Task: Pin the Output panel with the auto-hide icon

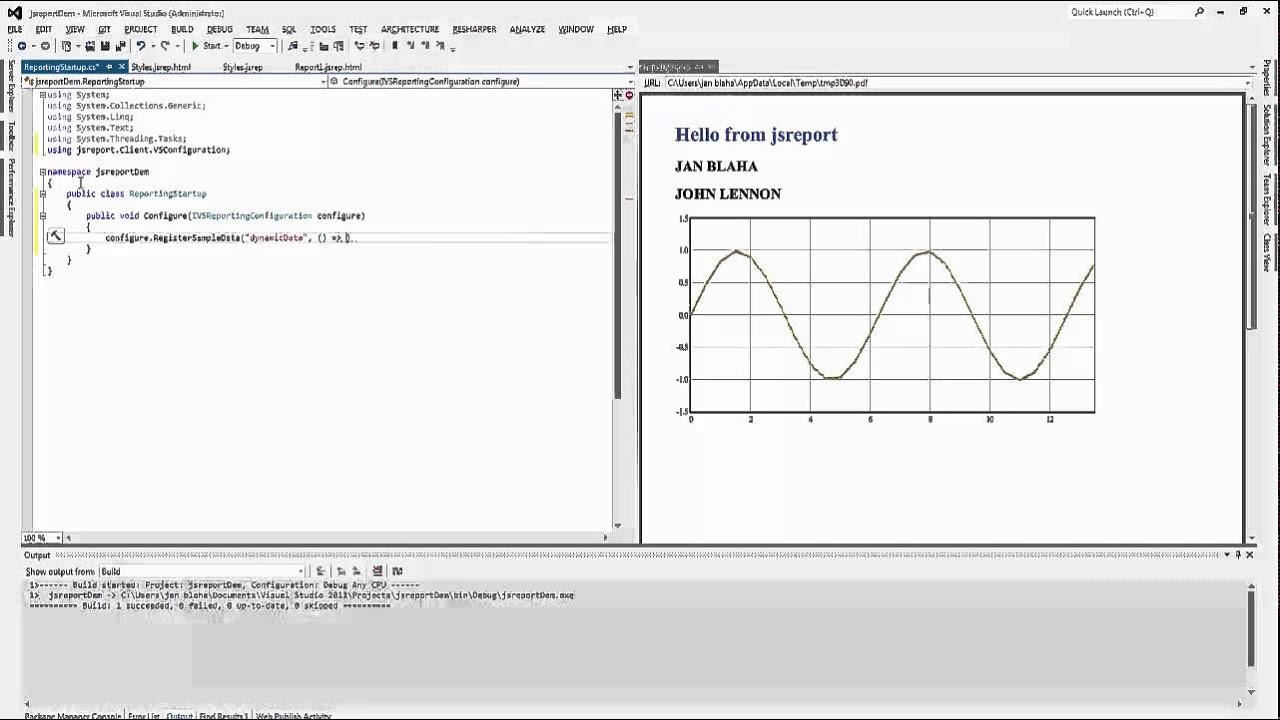Action: click(1238, 555)
